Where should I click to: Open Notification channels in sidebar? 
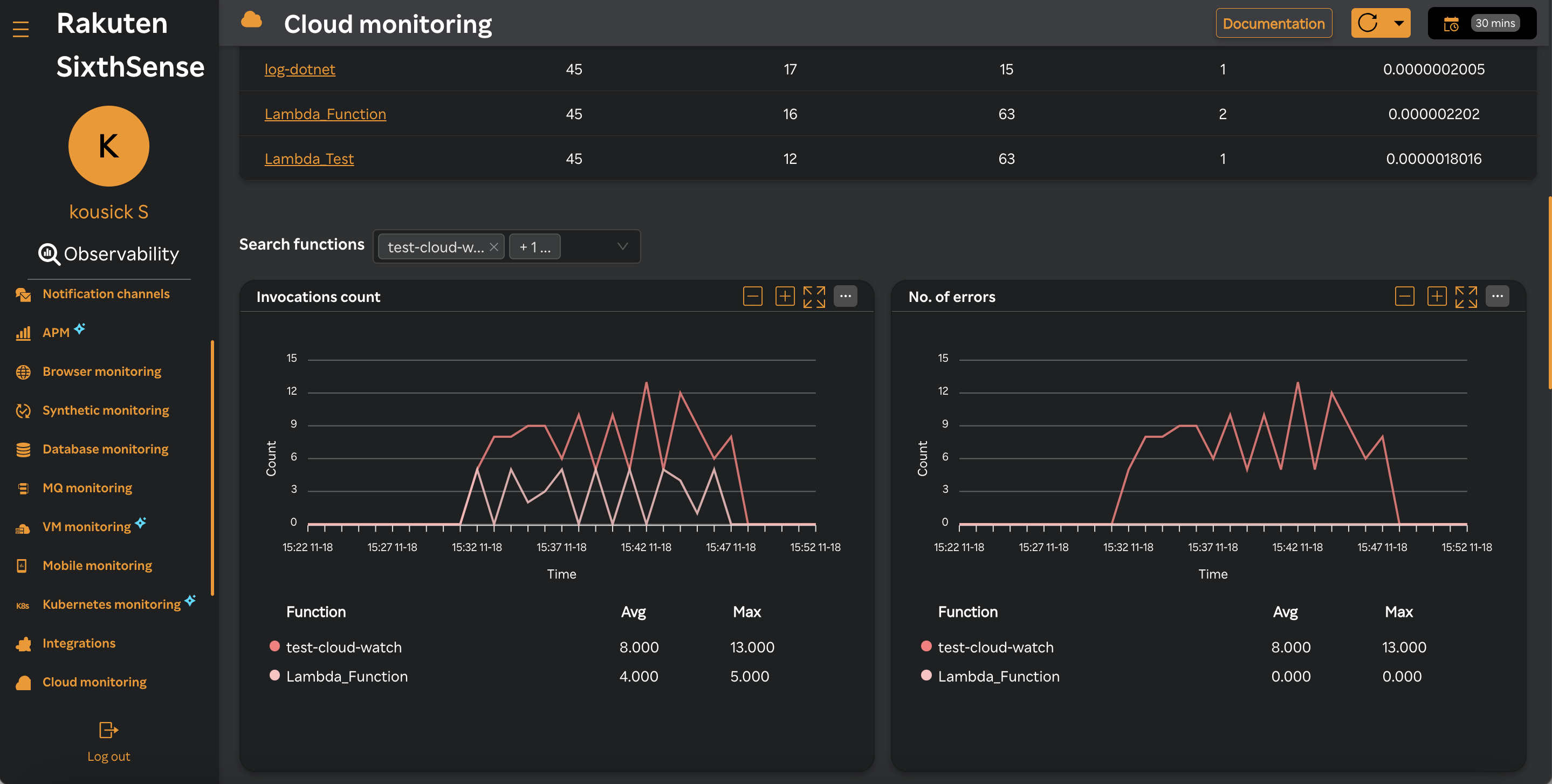[x=106, y=294]
